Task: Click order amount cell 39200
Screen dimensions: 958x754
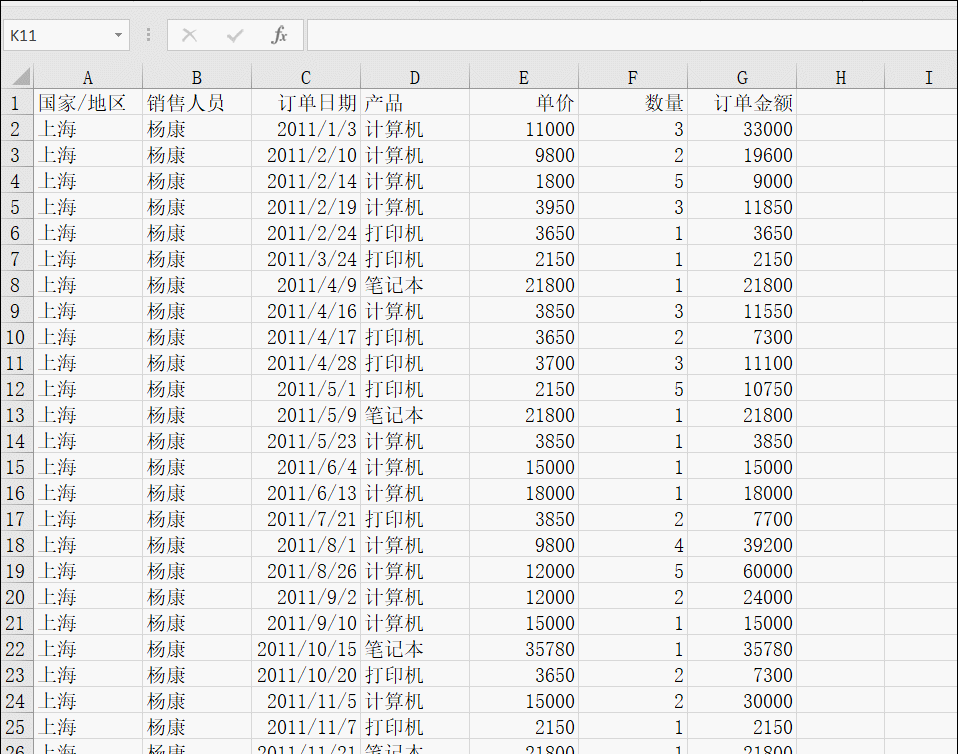Action: click(x=742, y=545)
